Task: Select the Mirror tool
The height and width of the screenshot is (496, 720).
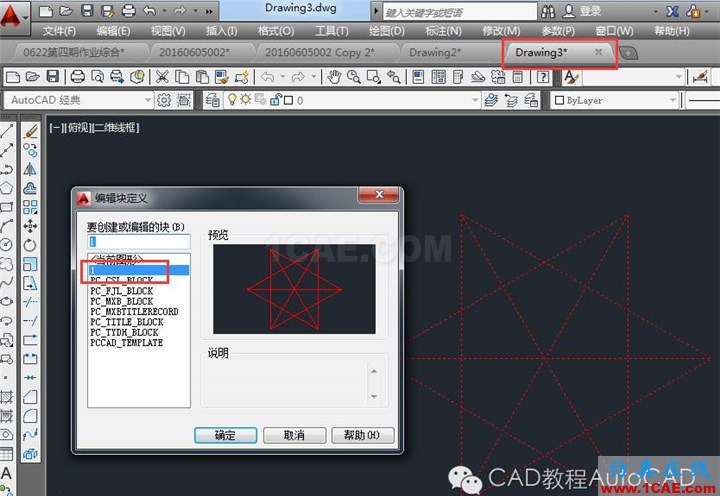Action: [x=31, y=169]
